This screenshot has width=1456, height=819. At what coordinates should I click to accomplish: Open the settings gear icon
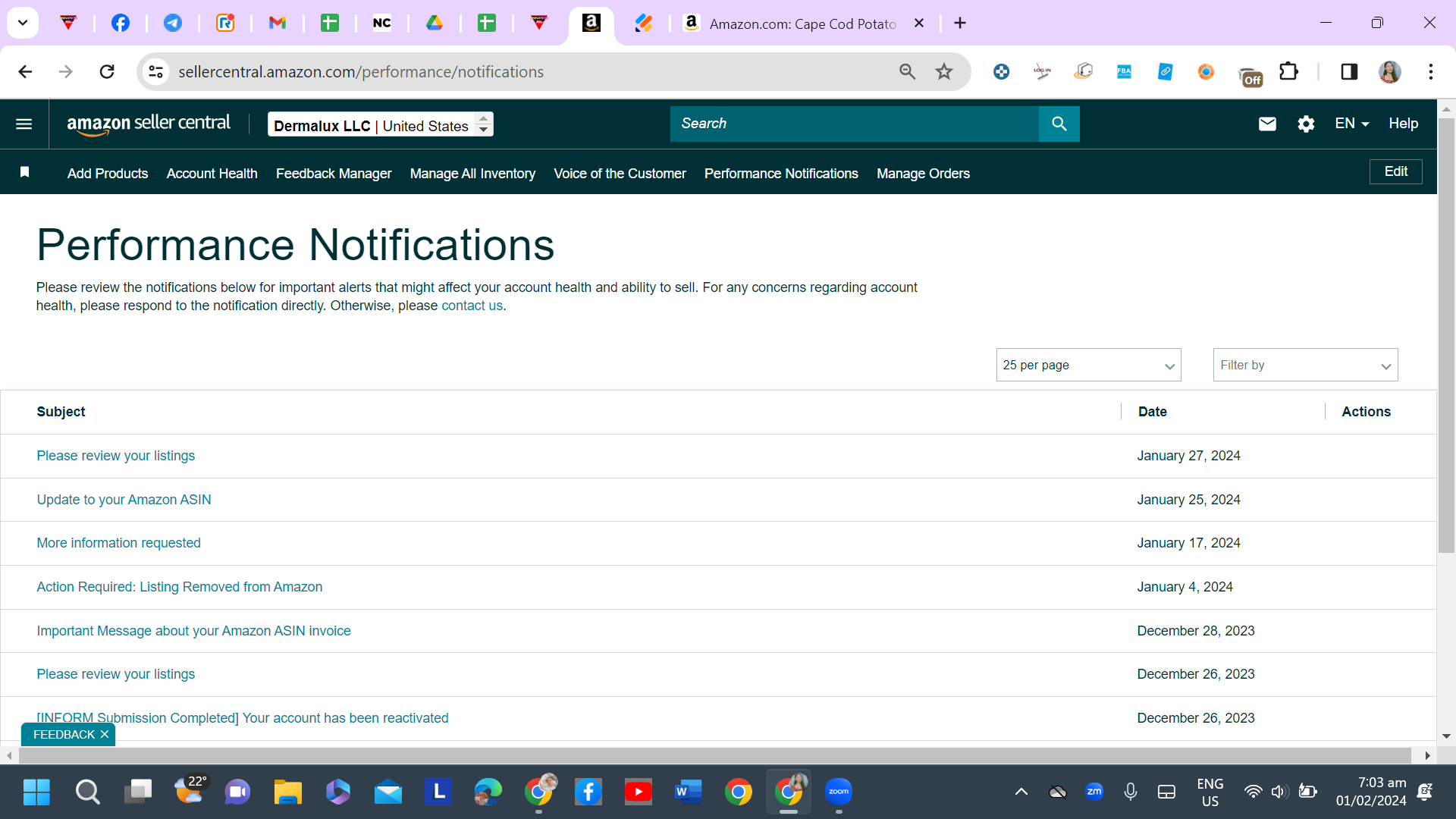click(x=1306, y=124)
